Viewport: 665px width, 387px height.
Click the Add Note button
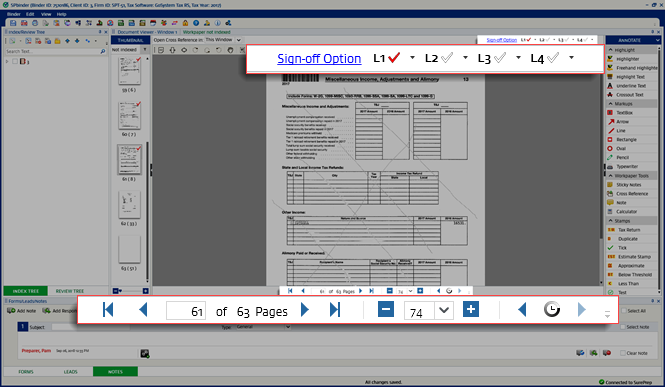pyautogui.click(x=22, y=311)
